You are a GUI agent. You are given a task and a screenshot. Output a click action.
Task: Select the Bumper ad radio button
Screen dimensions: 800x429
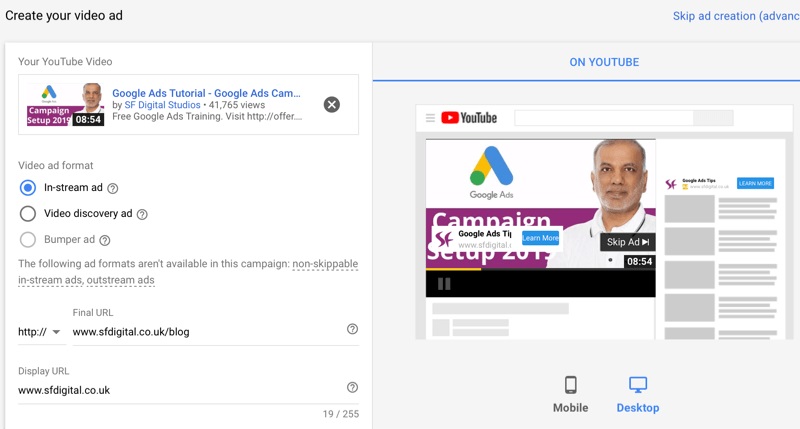28,239
